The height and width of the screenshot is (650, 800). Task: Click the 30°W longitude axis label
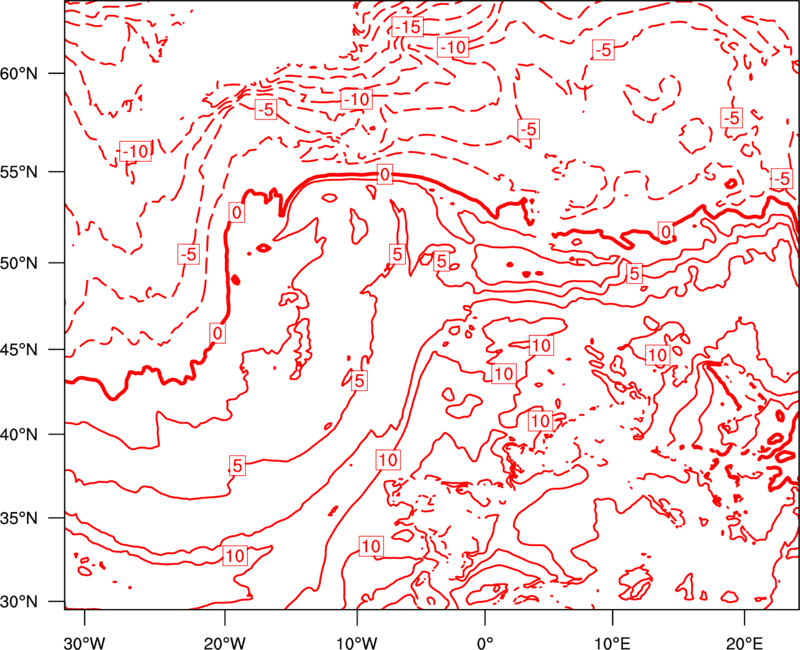tap(85, 643)
